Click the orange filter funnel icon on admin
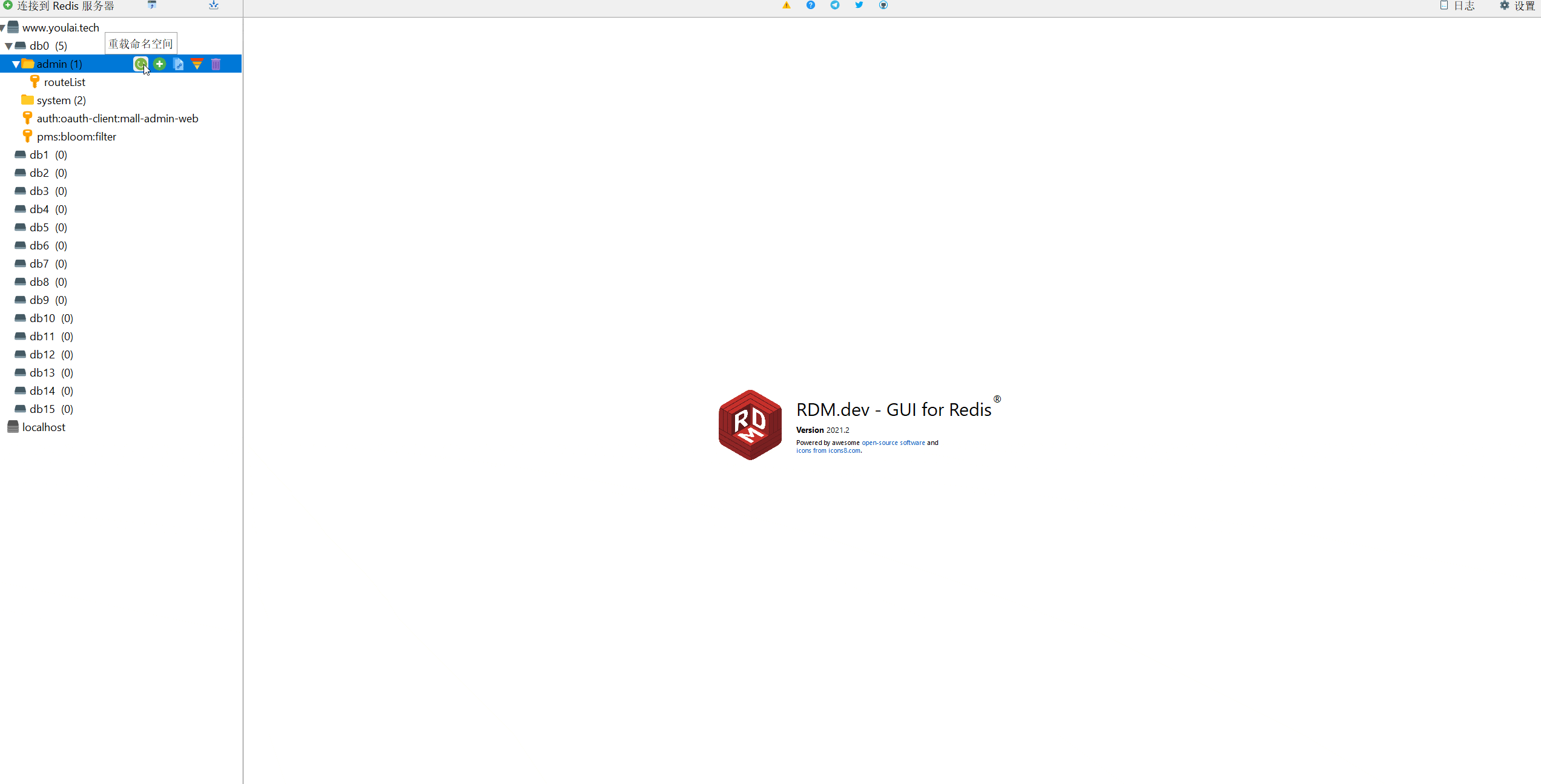 (197, 64)
